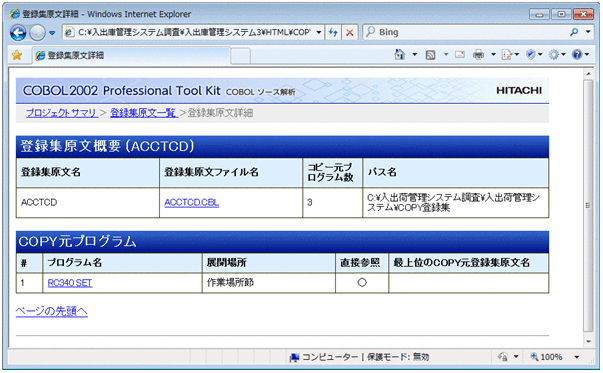Click the 登録集原文ファイル名 column header
Image resolution: width=603 pixels, height=373 pixels.
tap(231, 173)
